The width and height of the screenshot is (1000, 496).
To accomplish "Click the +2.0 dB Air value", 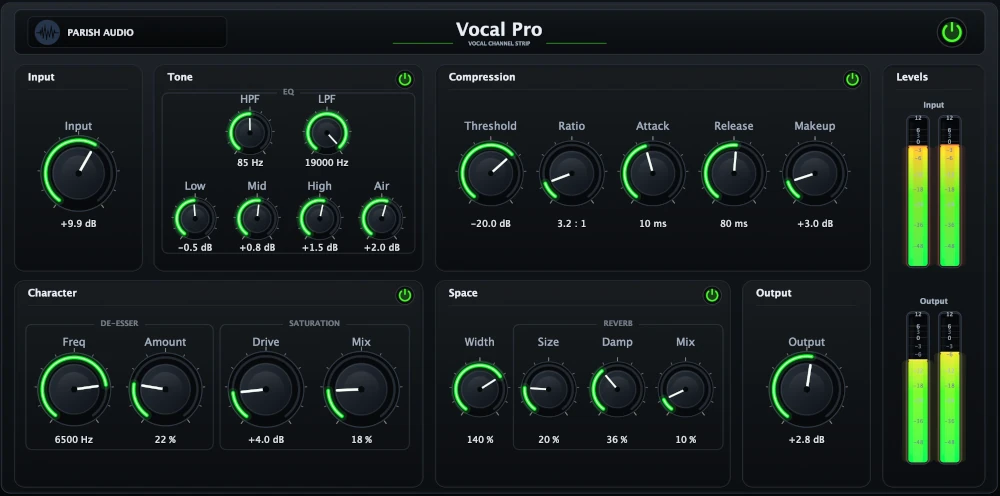I will point(382,247).
